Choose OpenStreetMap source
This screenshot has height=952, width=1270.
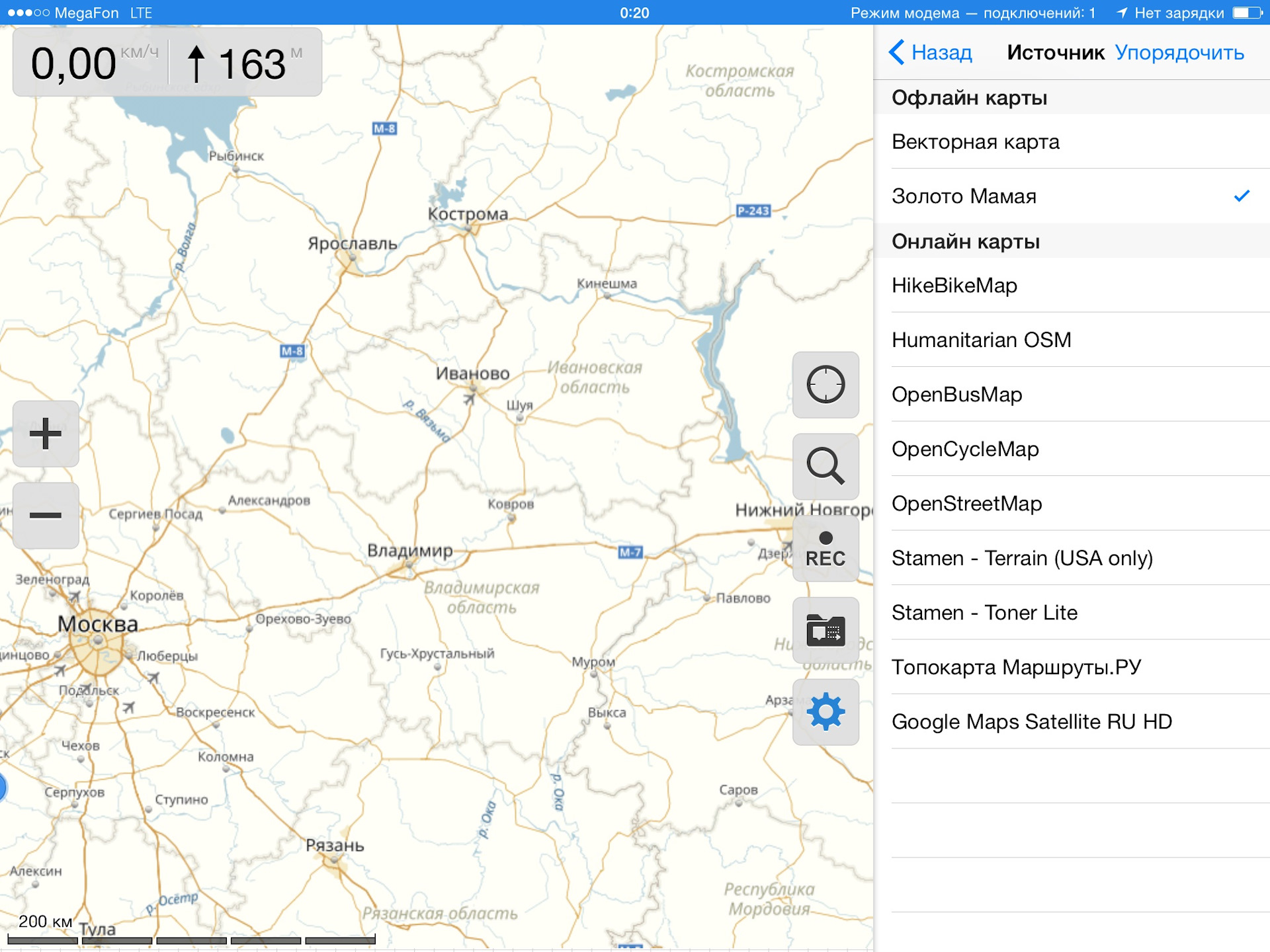[1072, 503]
